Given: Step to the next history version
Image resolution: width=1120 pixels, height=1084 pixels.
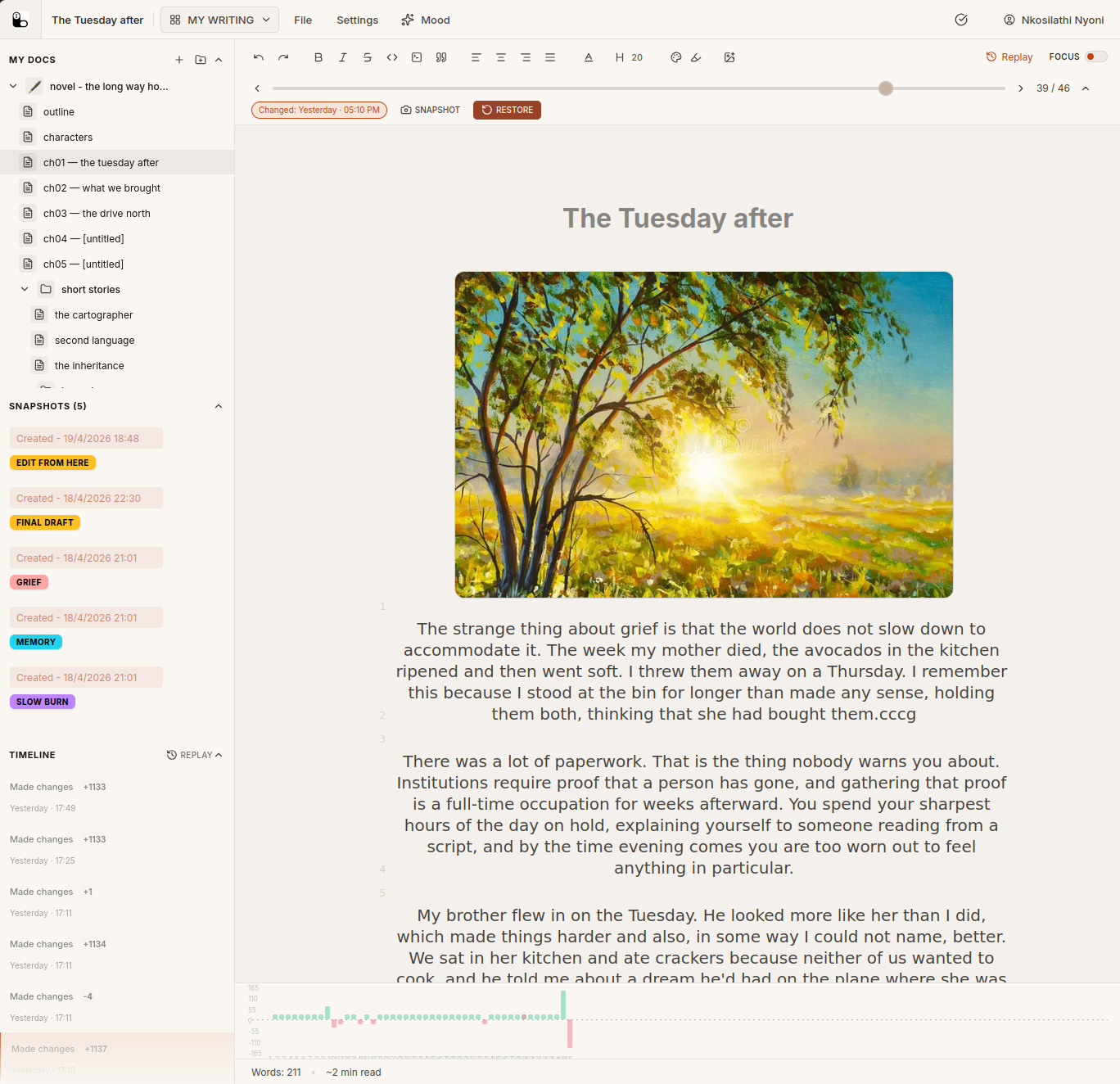Looking at the screenshot, I should (x=1020, y=88).
